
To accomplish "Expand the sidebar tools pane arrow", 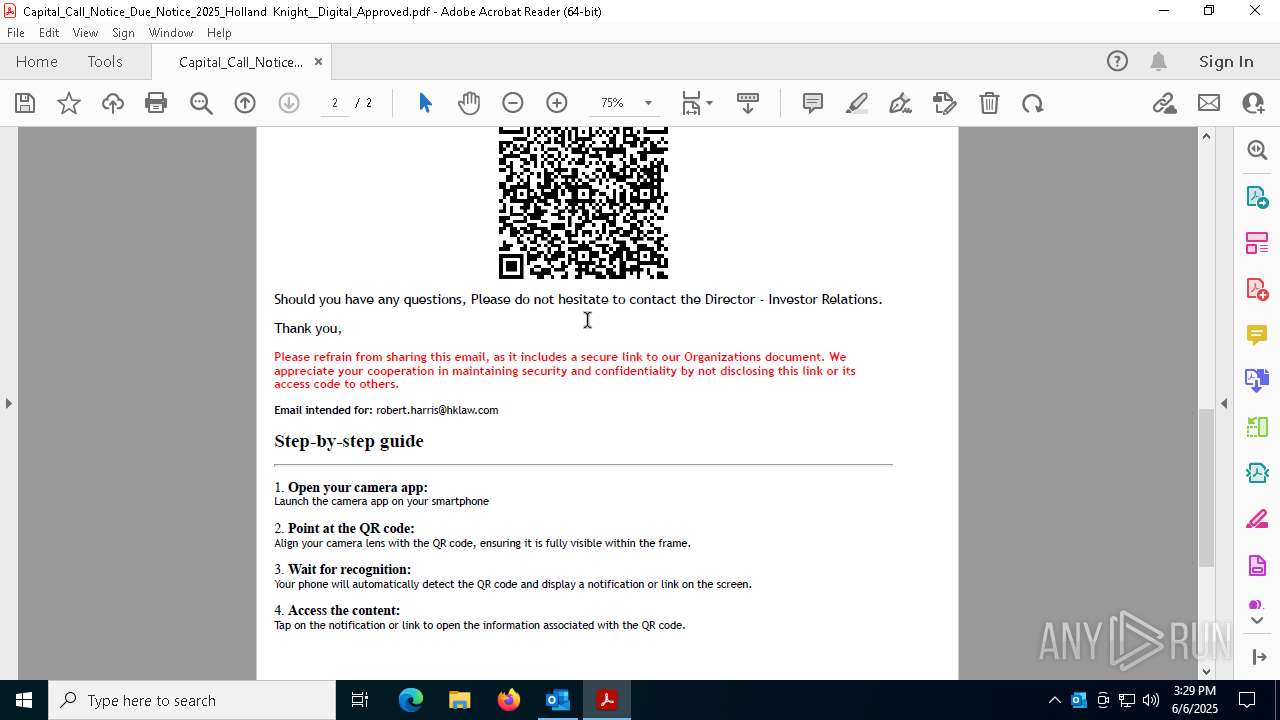I will [x=1258, y=657].
